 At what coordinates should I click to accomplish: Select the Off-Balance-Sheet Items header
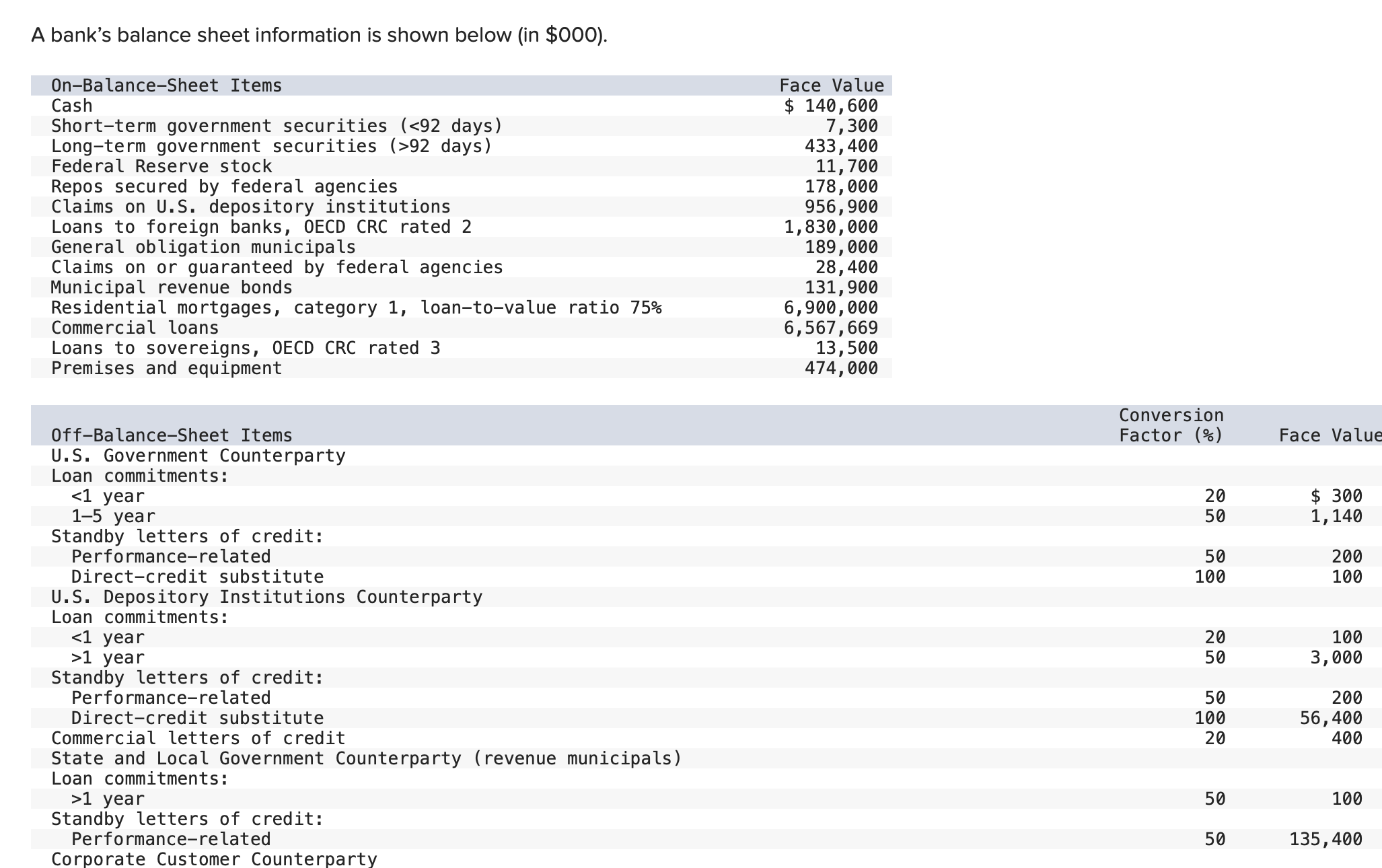click(x=171, y=435)
